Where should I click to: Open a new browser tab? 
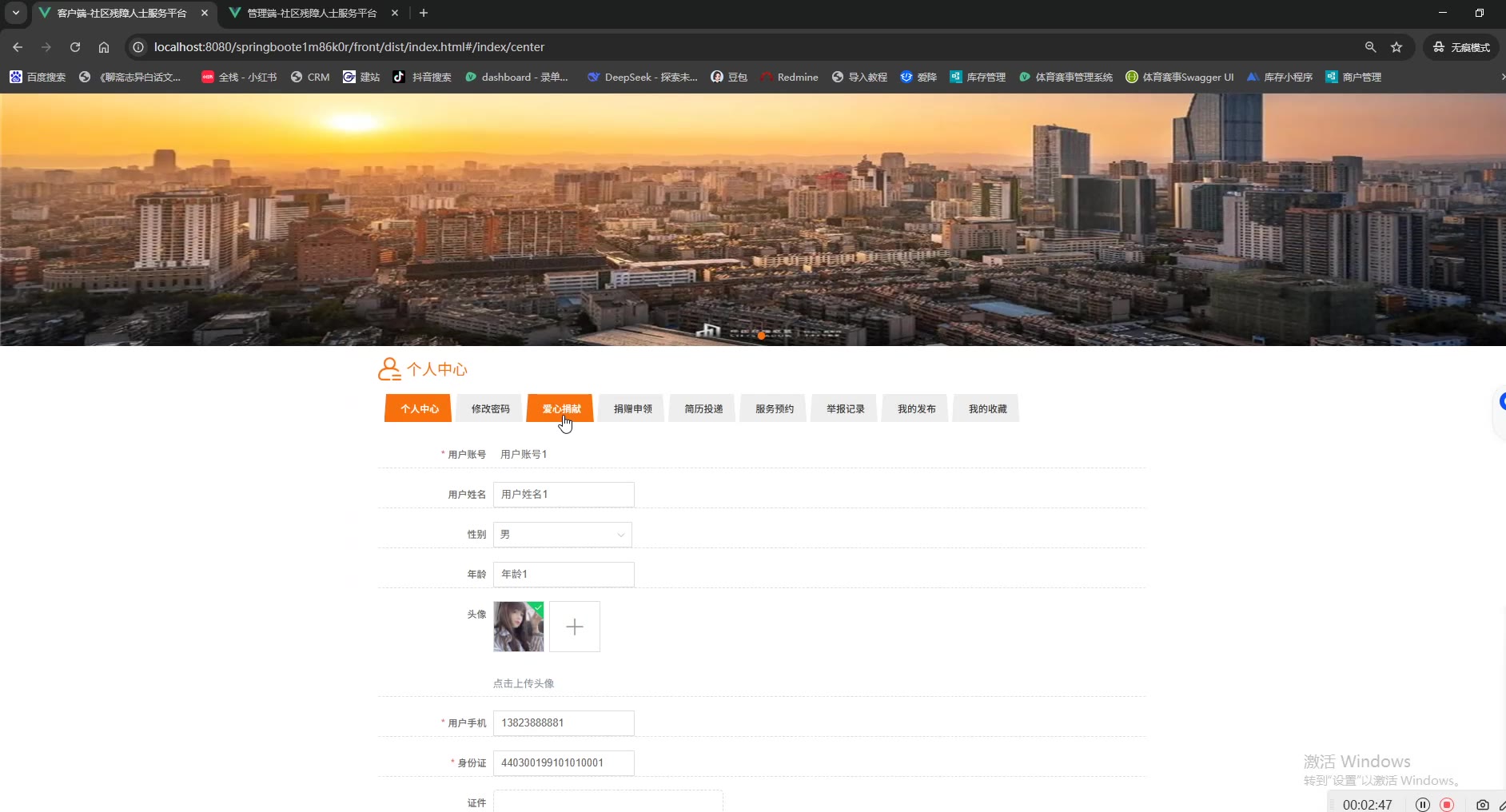[424, 13]
